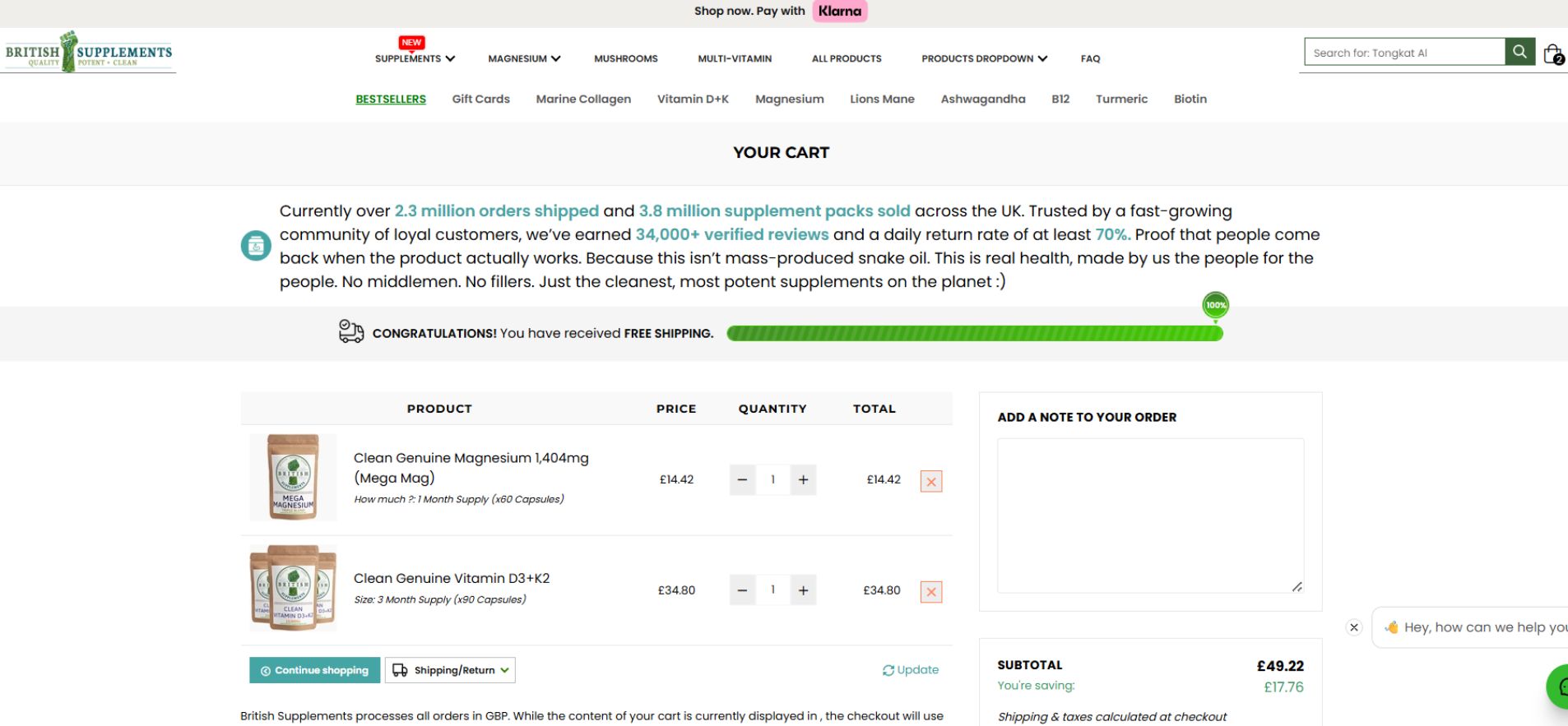Screen dimensions: 1568x726
Task: Click the order note text area
Action: pos(1150,516)
